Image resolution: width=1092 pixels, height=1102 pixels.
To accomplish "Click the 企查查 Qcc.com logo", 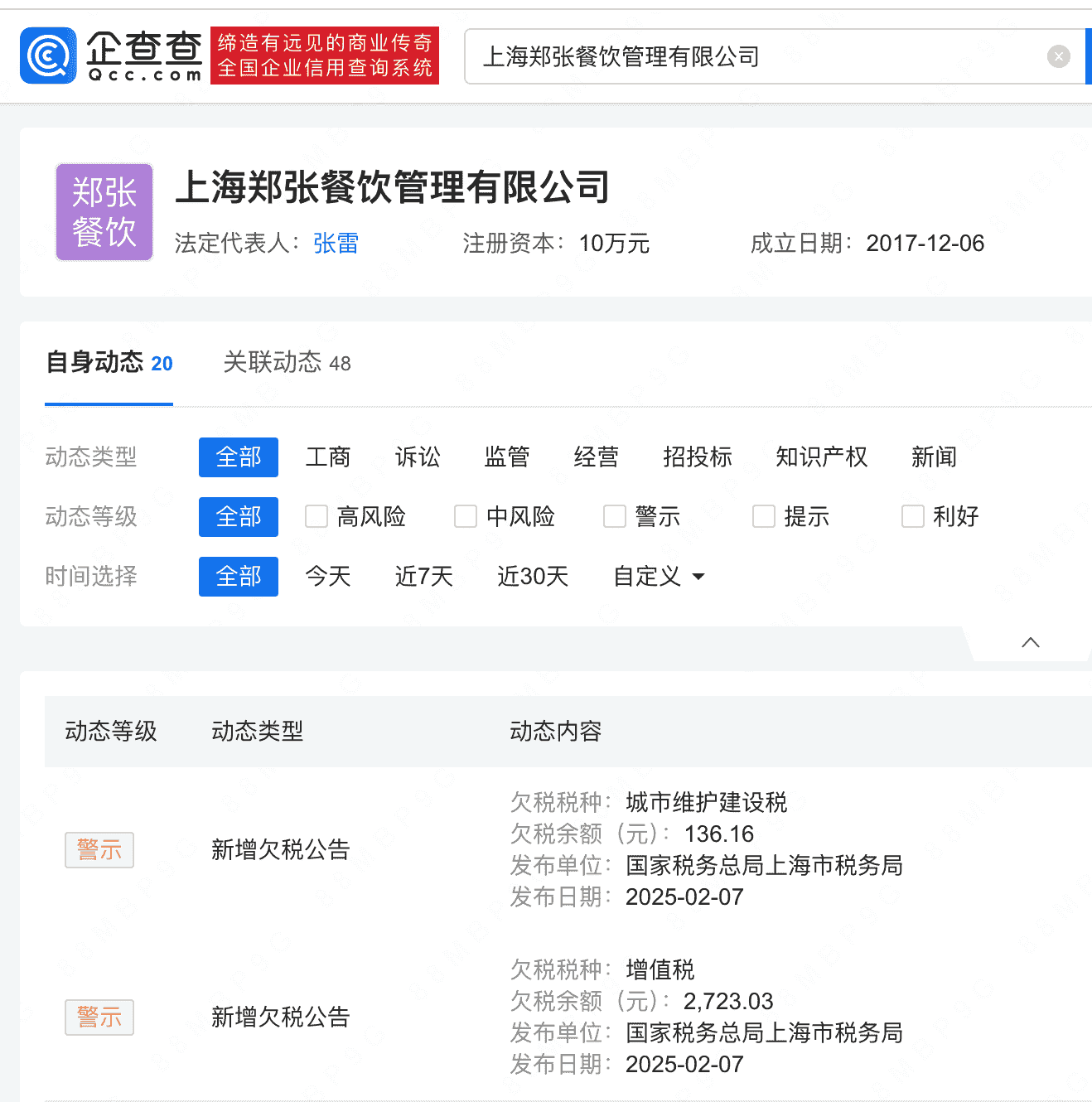I will click(112, 55).
